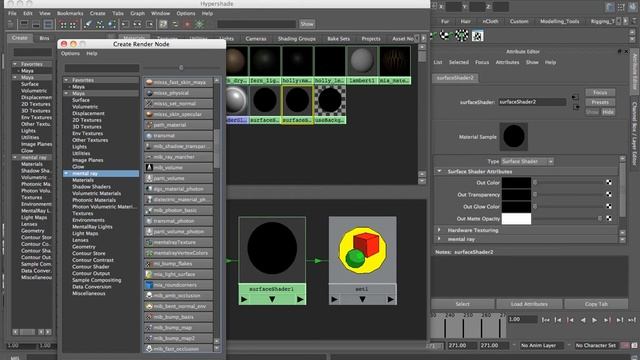The height and width of the screenshot is (360, 640).
Task: Create a path_material node
Action: point(178,125)
